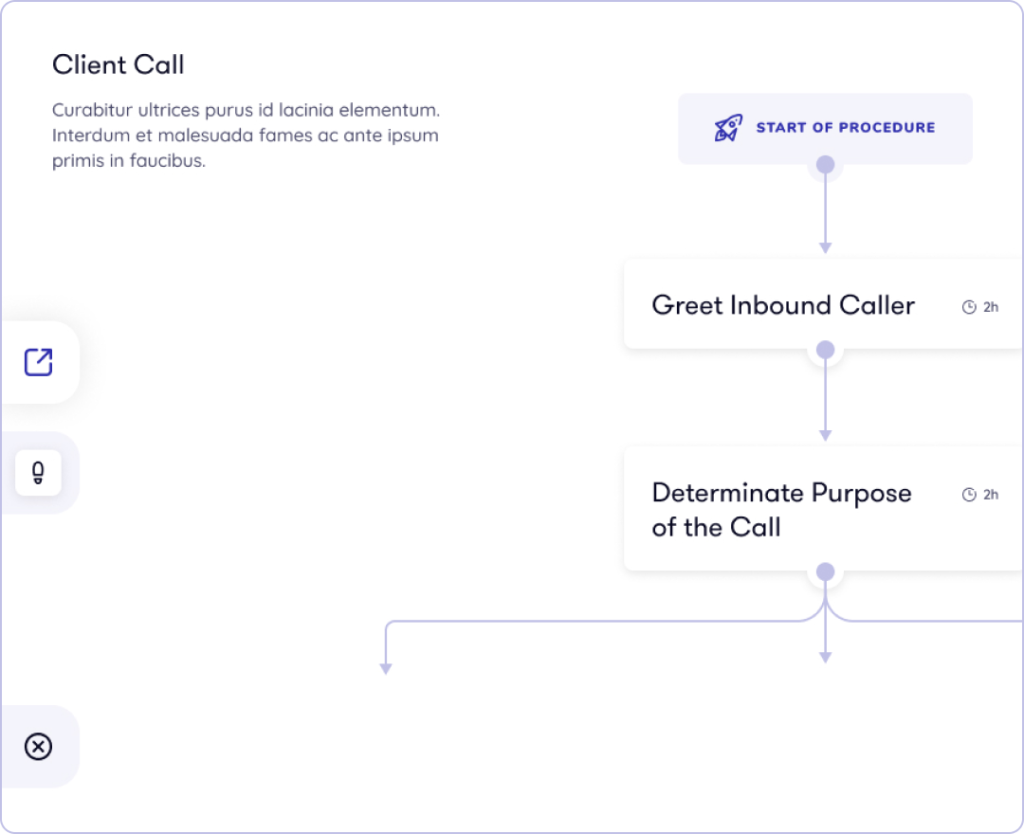The image size is (1024, 834).
Task: Select the Start of Procedure label
Action: point(845,128)
